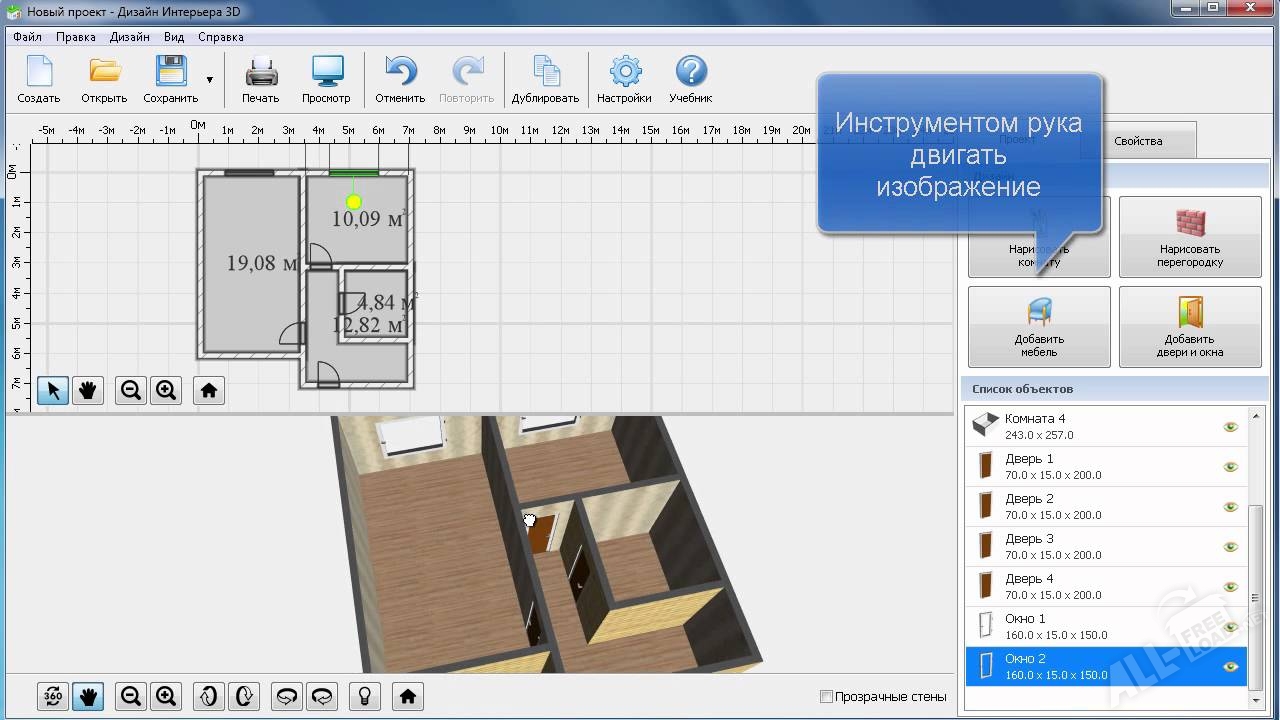Image resolution: width=1280 pixels, height=720 pixels.
Task: Switch to the Свойства tab
Action: [1138, 141]
